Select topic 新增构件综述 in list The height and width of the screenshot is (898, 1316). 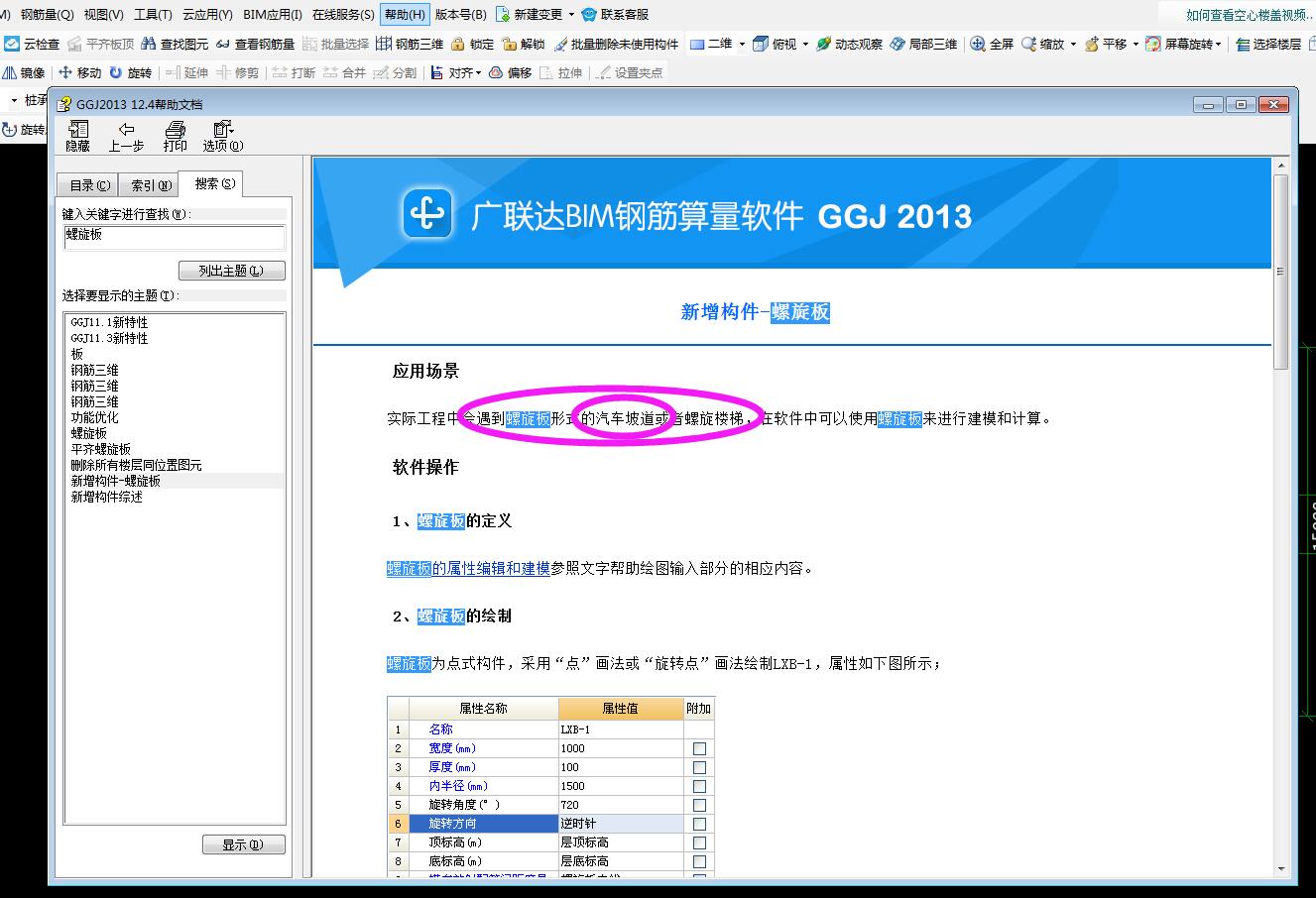(106, 497)
